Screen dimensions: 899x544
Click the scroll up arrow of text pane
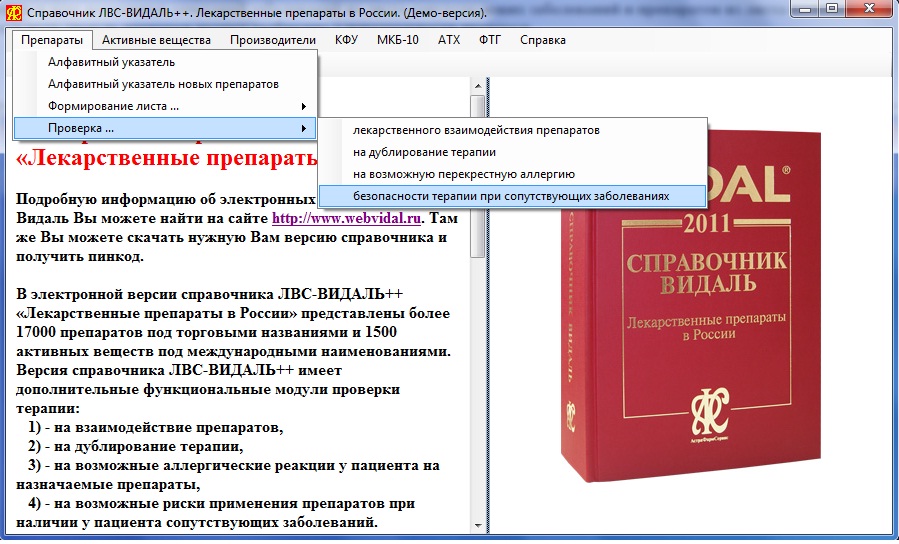pyautogui.click(x=478, y=86)
